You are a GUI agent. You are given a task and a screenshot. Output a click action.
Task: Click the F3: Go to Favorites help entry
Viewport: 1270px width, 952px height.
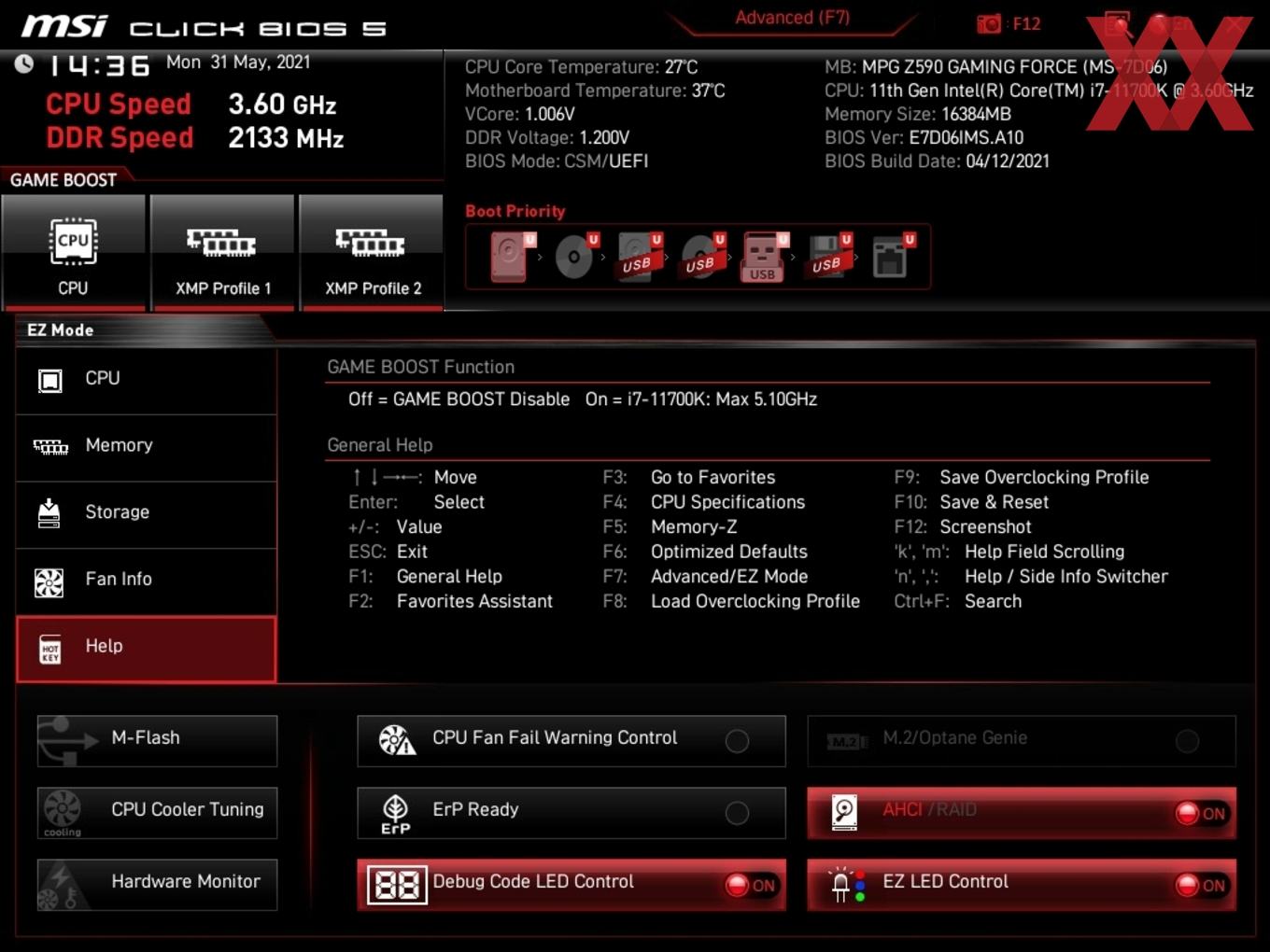pyautogui.click(x=689, y=477)
